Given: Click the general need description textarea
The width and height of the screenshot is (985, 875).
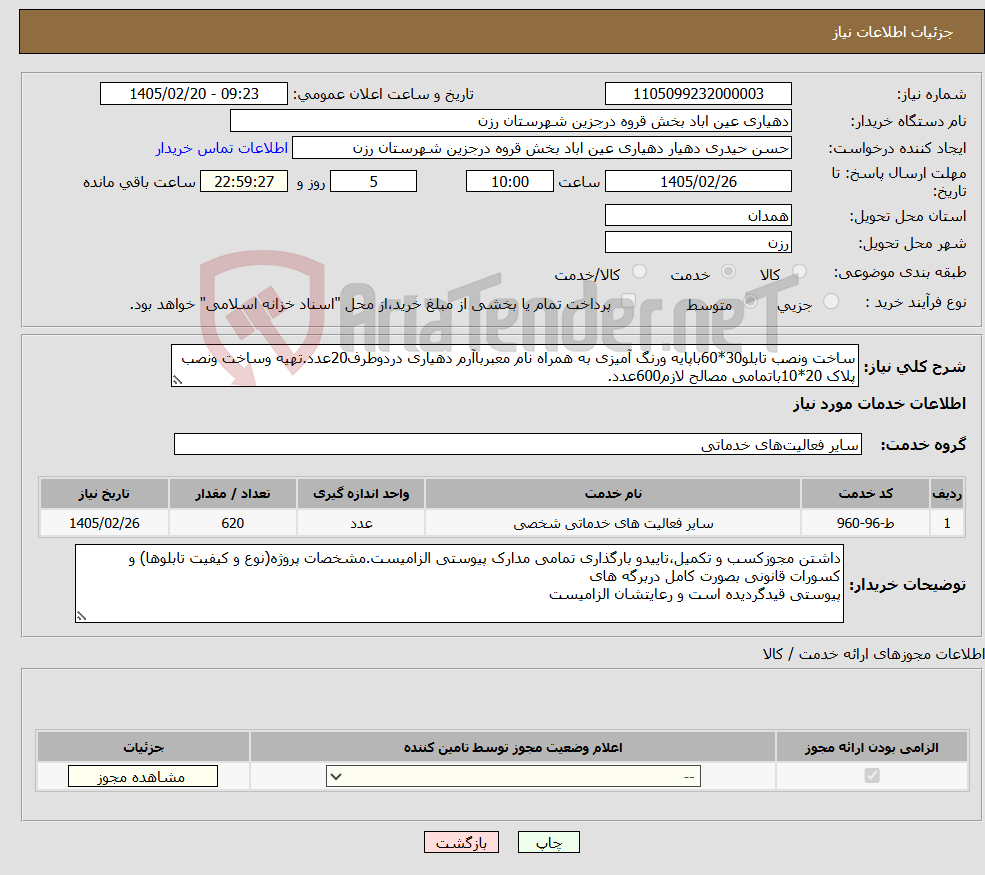Looking at the screenshot, I should [514, 366].
